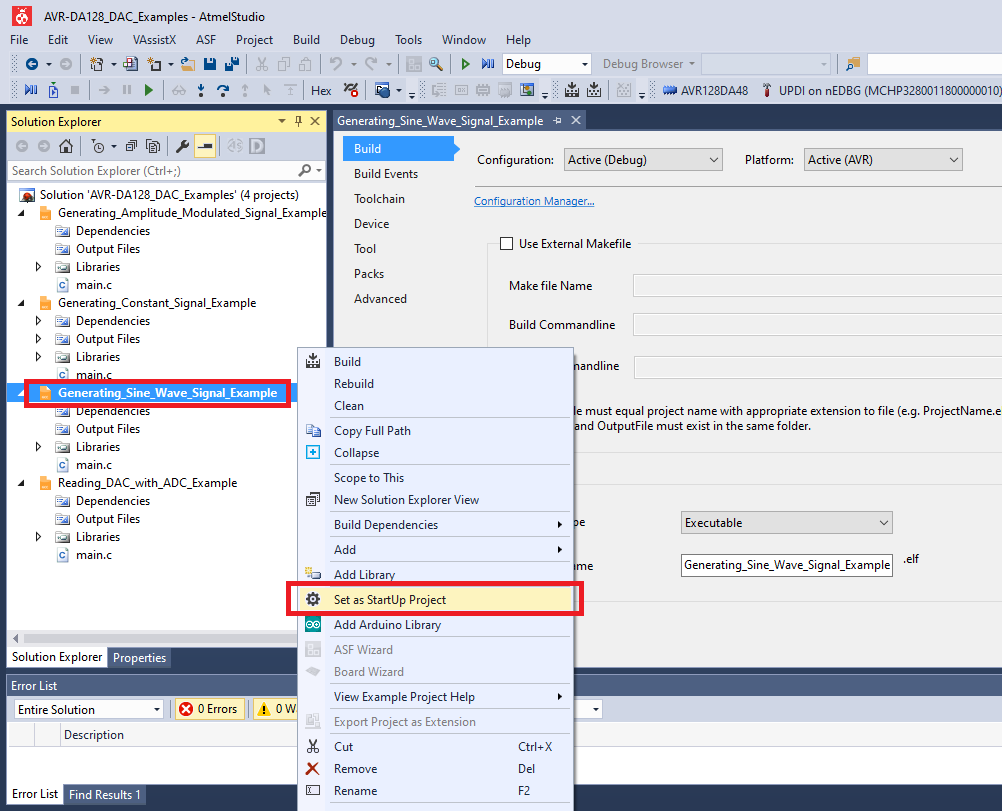Click the clear all breakpoints icon
This screenshot has width=1002, height=811.
pos(350,90)
